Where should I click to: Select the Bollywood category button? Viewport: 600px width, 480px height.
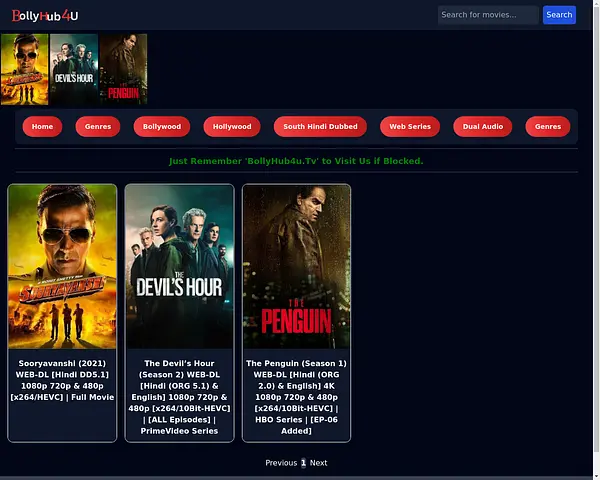point(162,127)
